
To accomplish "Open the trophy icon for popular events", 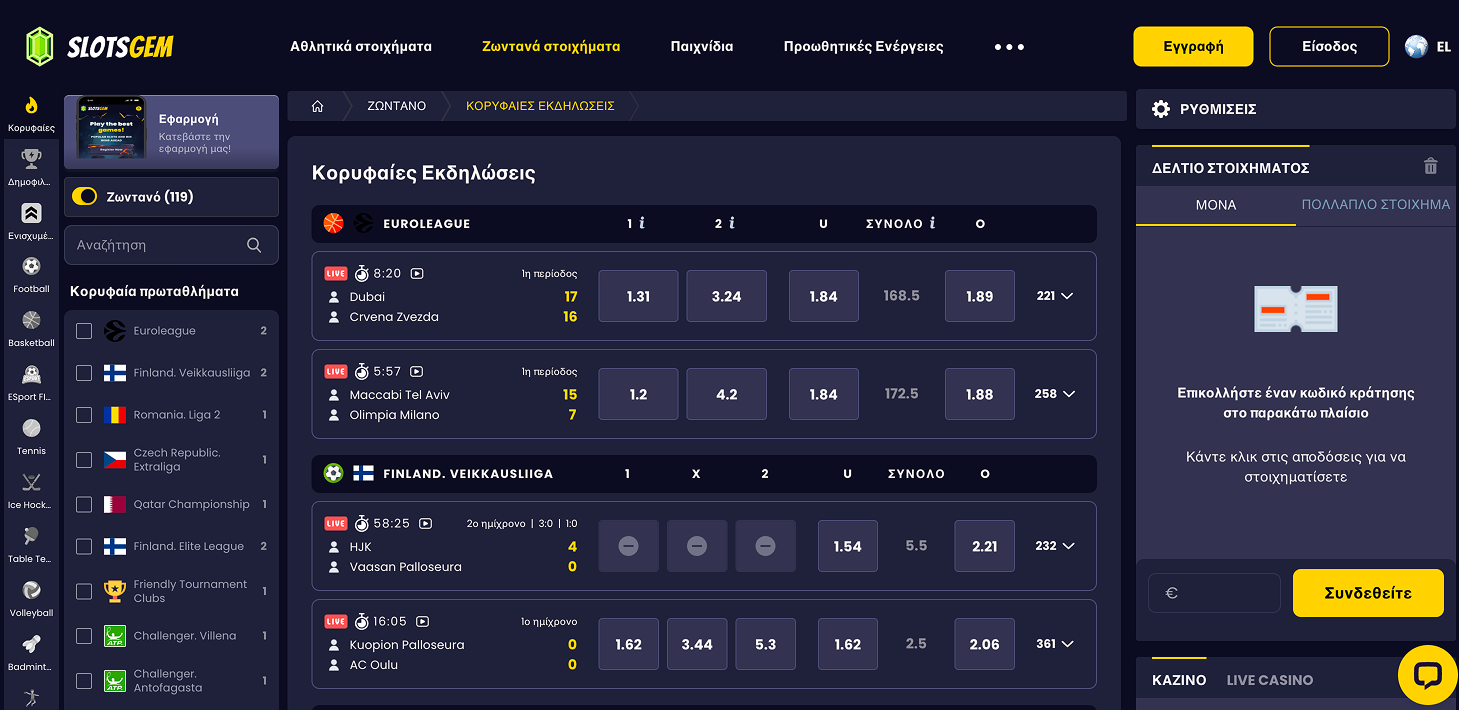I will pyautogui.click(x=31, y=159).
